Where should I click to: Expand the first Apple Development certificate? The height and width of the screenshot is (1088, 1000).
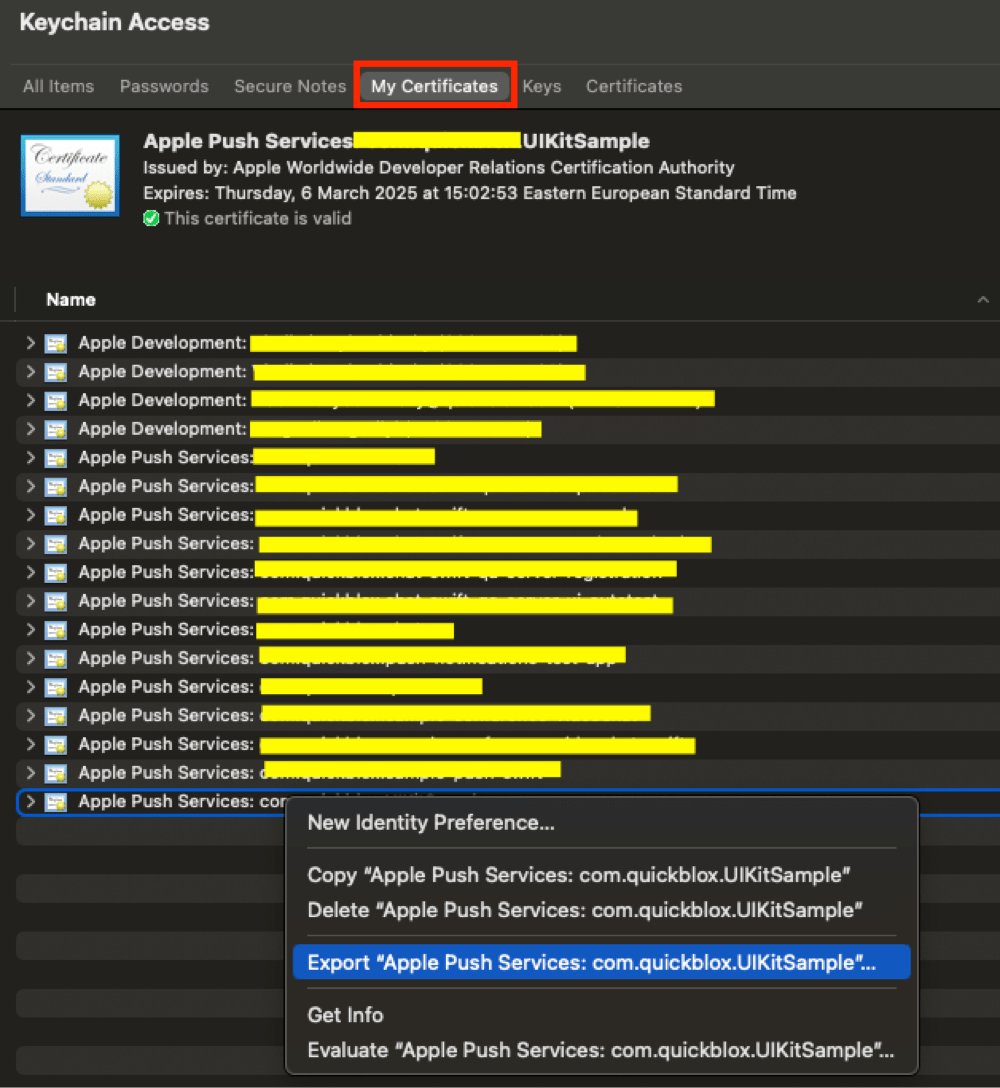tap(30, 343)
